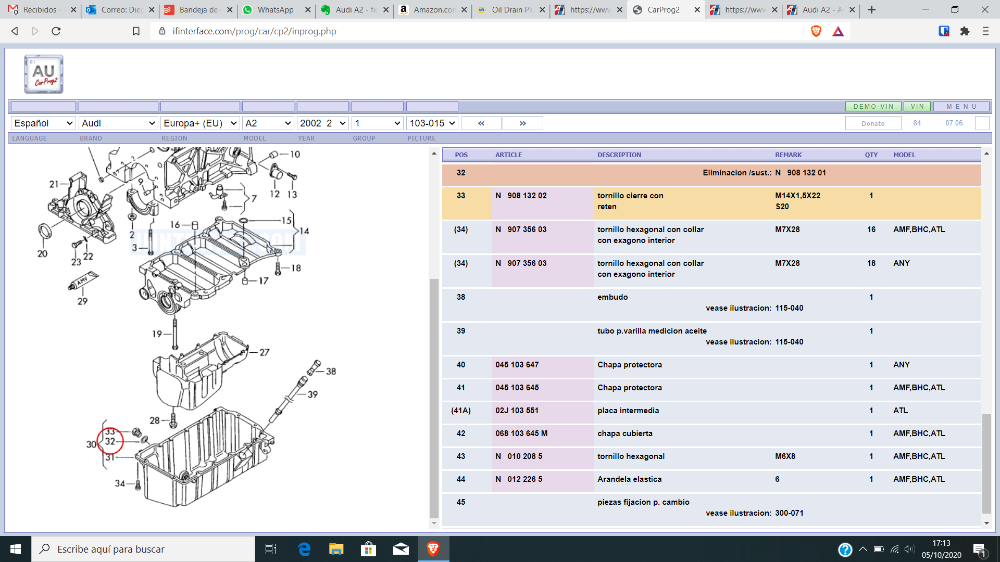1000x562 pixels.
Task: Open the browser extensions puzzle icon
Action: (x=965, y=31)
